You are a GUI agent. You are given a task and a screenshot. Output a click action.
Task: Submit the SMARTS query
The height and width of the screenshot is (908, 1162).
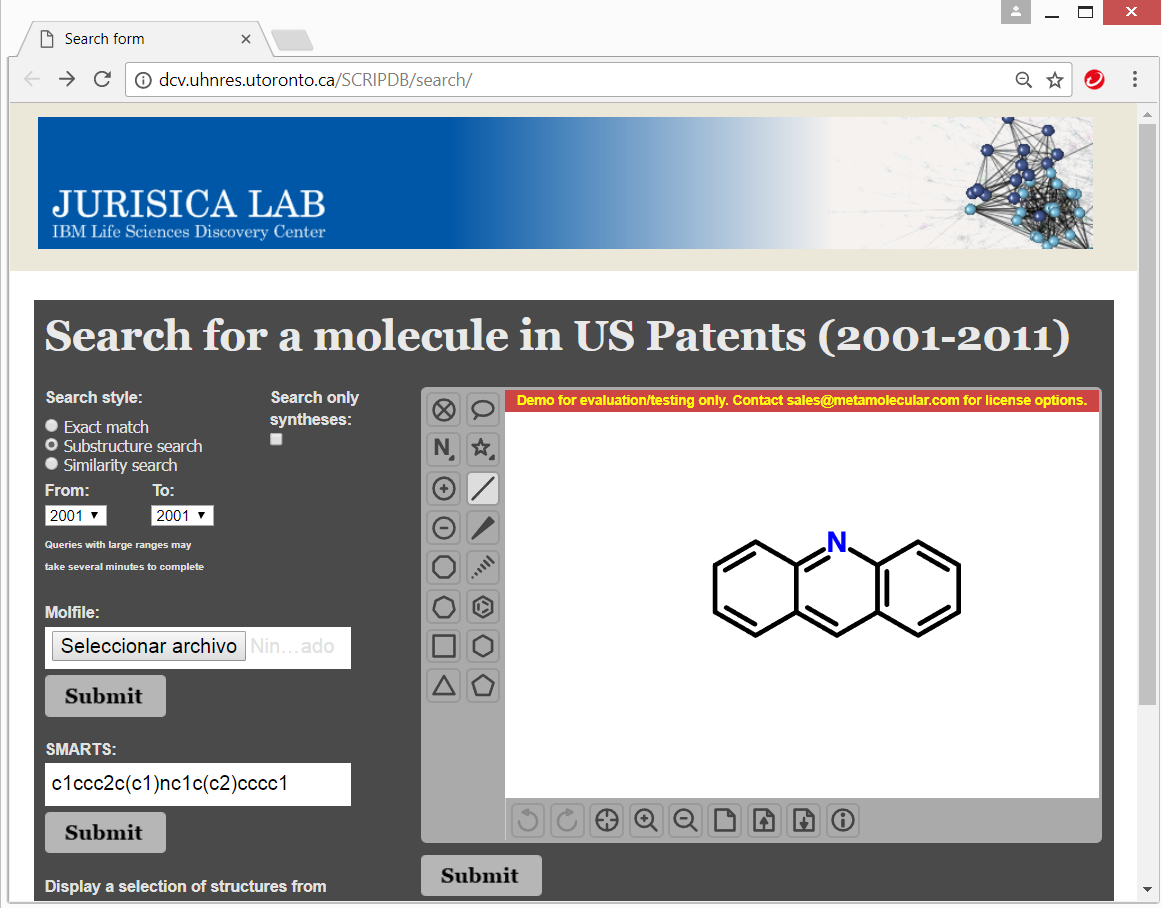tap(105, 832)
